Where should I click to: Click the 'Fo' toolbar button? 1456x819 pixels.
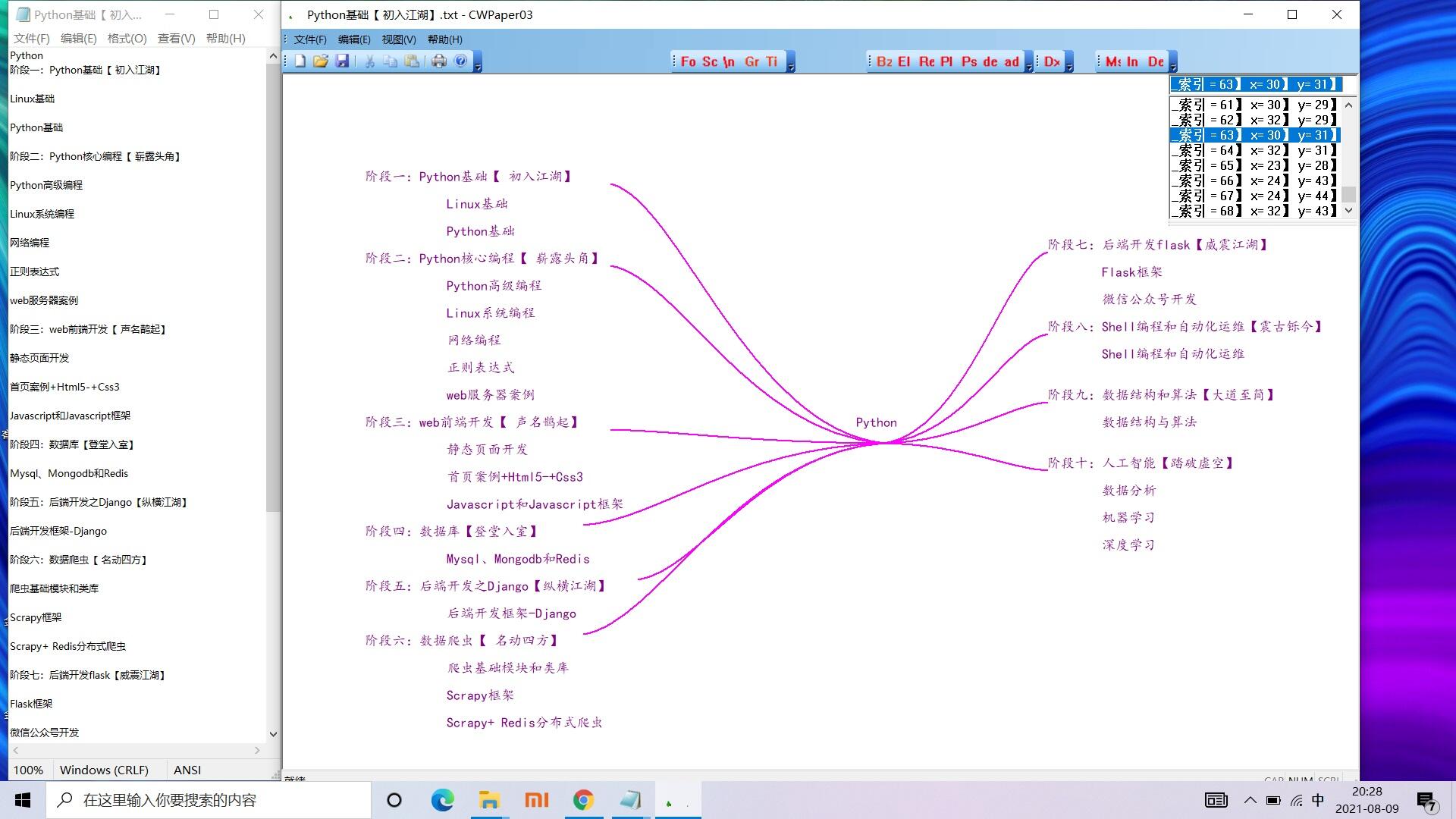688,62
